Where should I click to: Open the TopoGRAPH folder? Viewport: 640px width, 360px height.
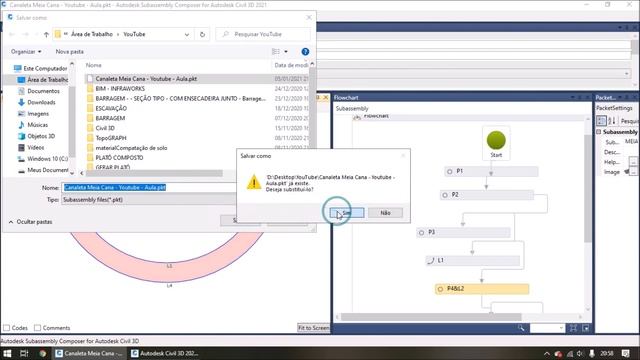(x=111, y=138)
